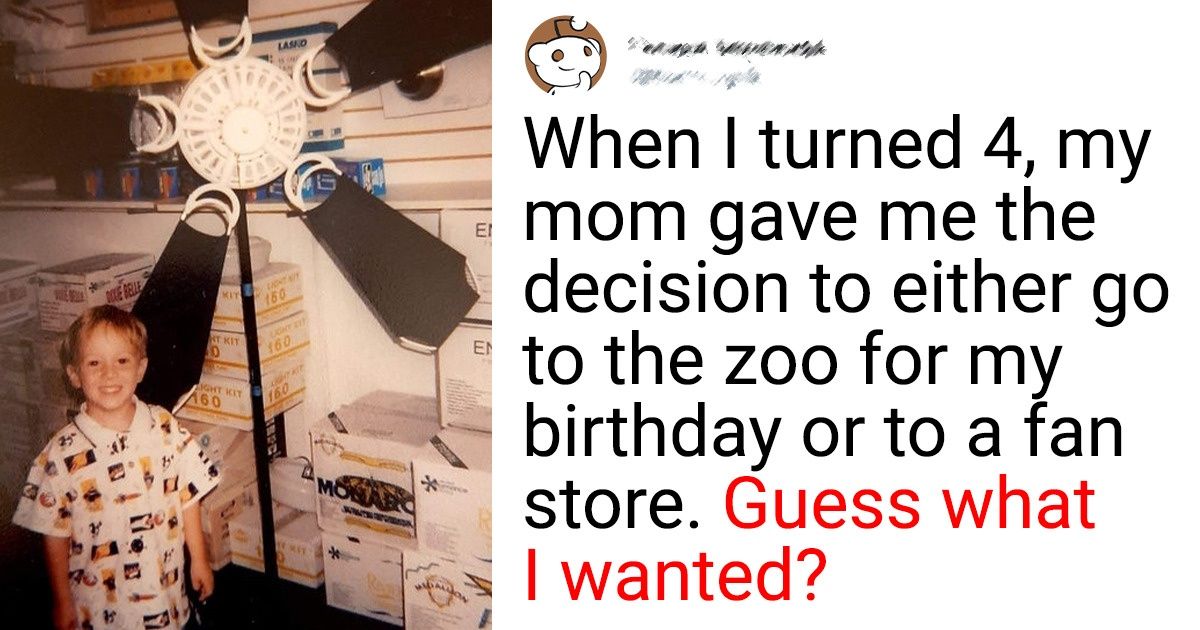The height and width of the screenshot is (630, 1200).
Task: Select the red text "Guess what I wanted?"
Action: point(811,539)
